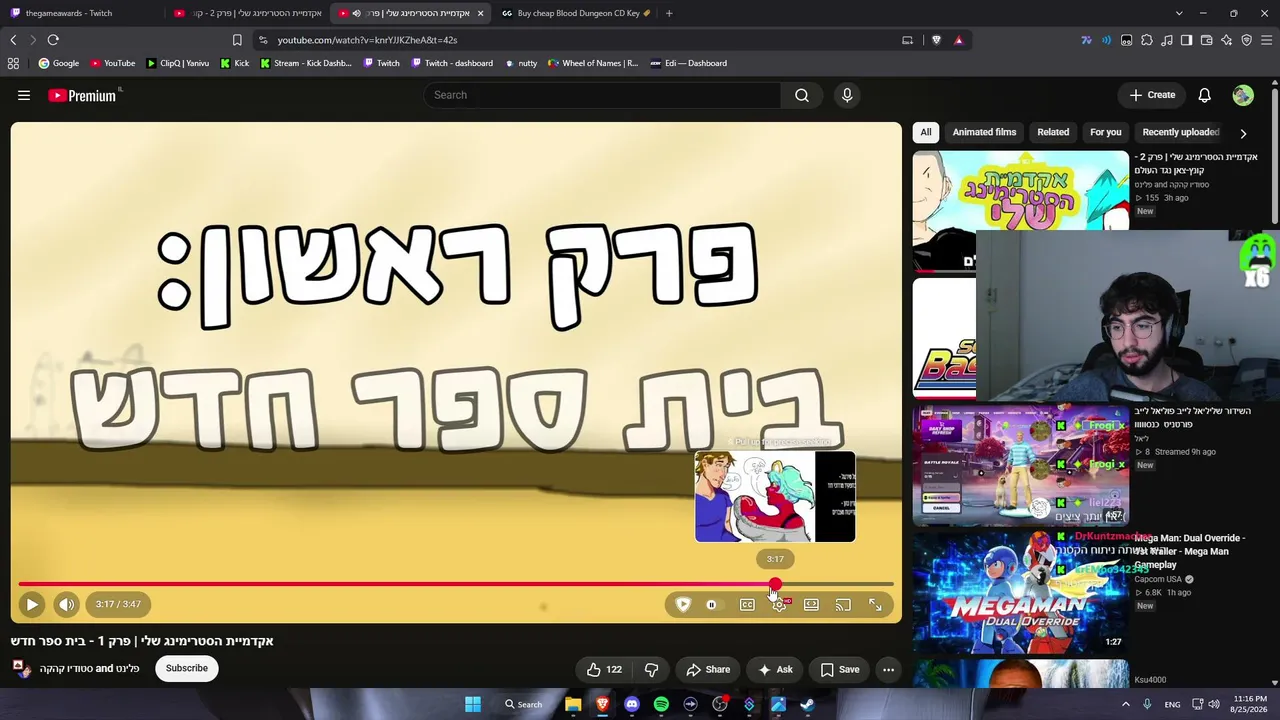The image size is (1280, 720).
Task: Click the browser address bar URL
Action: click(x=367, y=40)
